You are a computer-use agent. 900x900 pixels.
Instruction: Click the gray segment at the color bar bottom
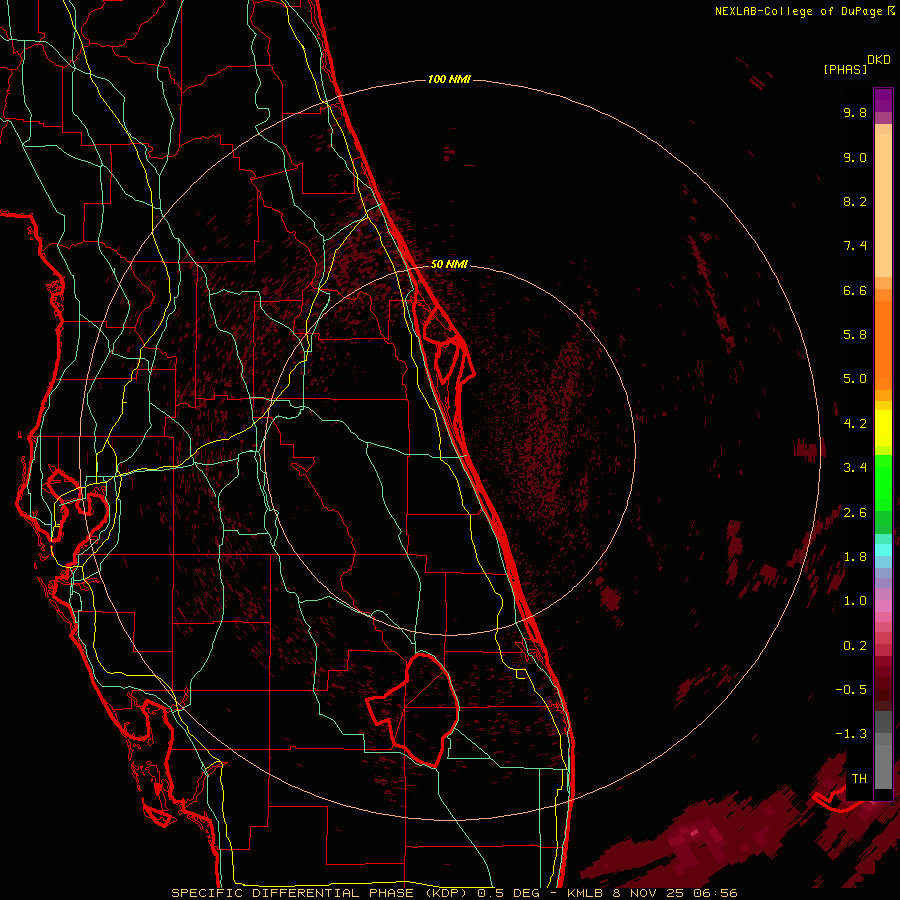coord(883,761)
